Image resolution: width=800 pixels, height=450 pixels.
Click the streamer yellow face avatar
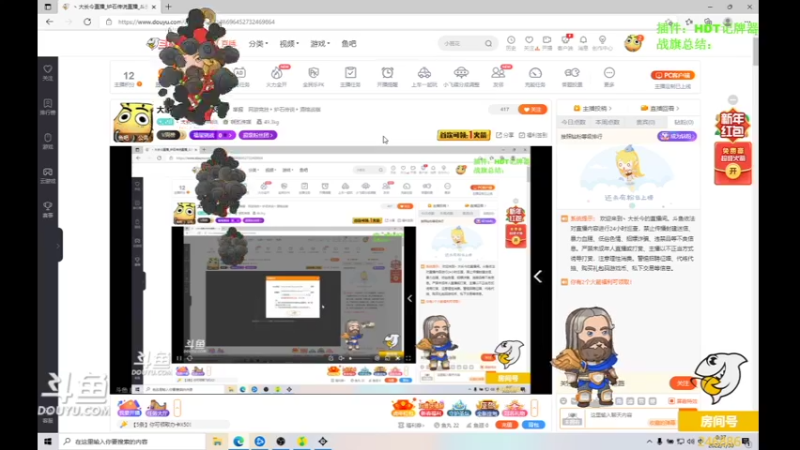click(133, 122)
